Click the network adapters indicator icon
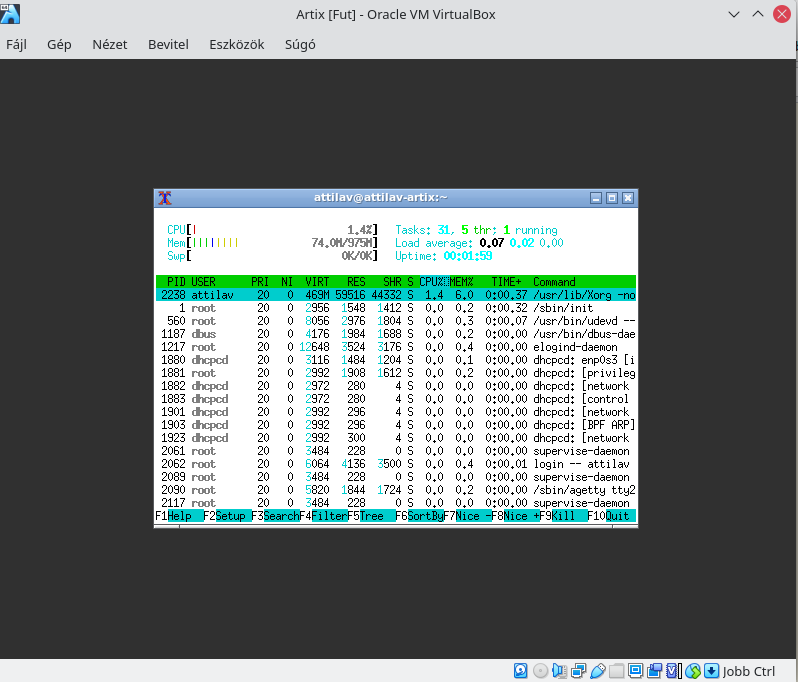 (x=579, y=671)
